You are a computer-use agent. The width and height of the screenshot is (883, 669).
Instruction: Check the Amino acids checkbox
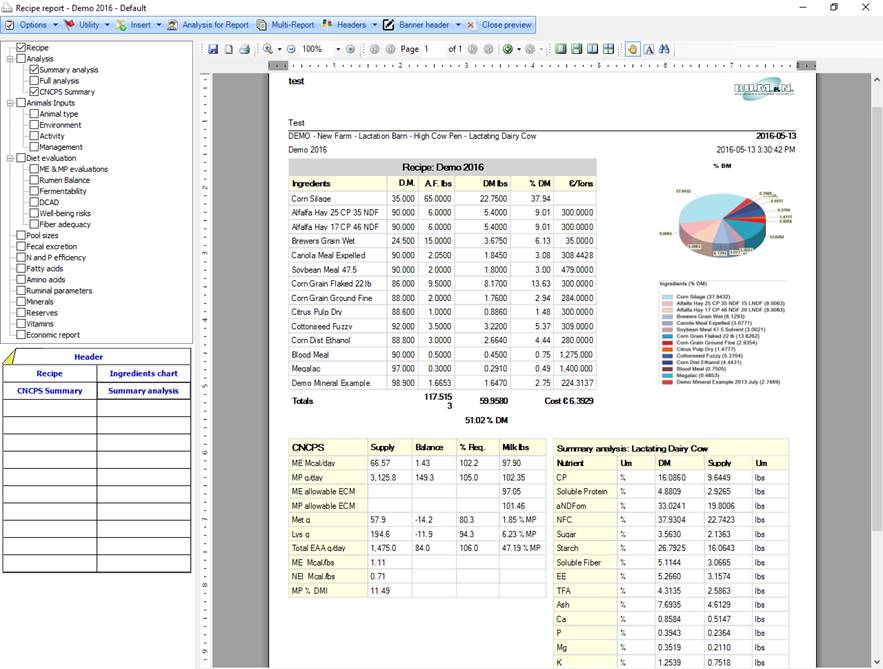click(x=21, y=279)
